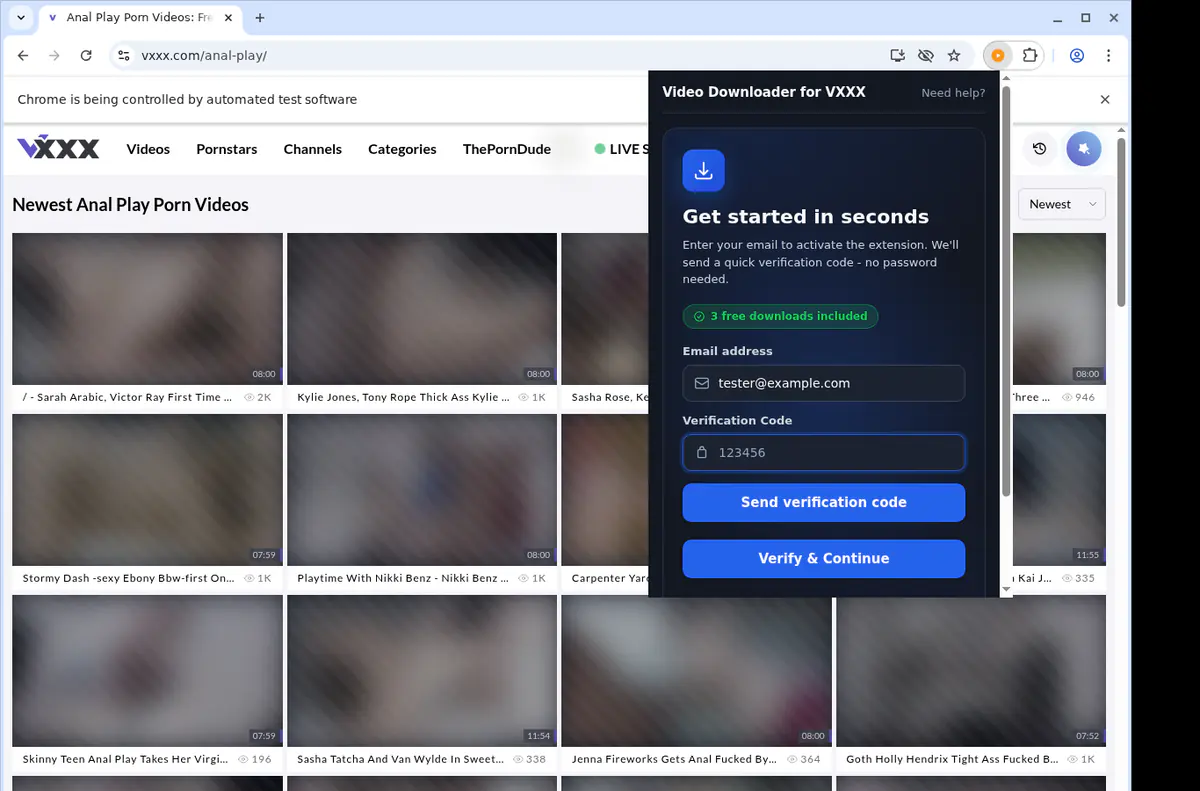Click the 07:52 duration badge
Screen dimensions: 1200x791
coord(1087,736)
